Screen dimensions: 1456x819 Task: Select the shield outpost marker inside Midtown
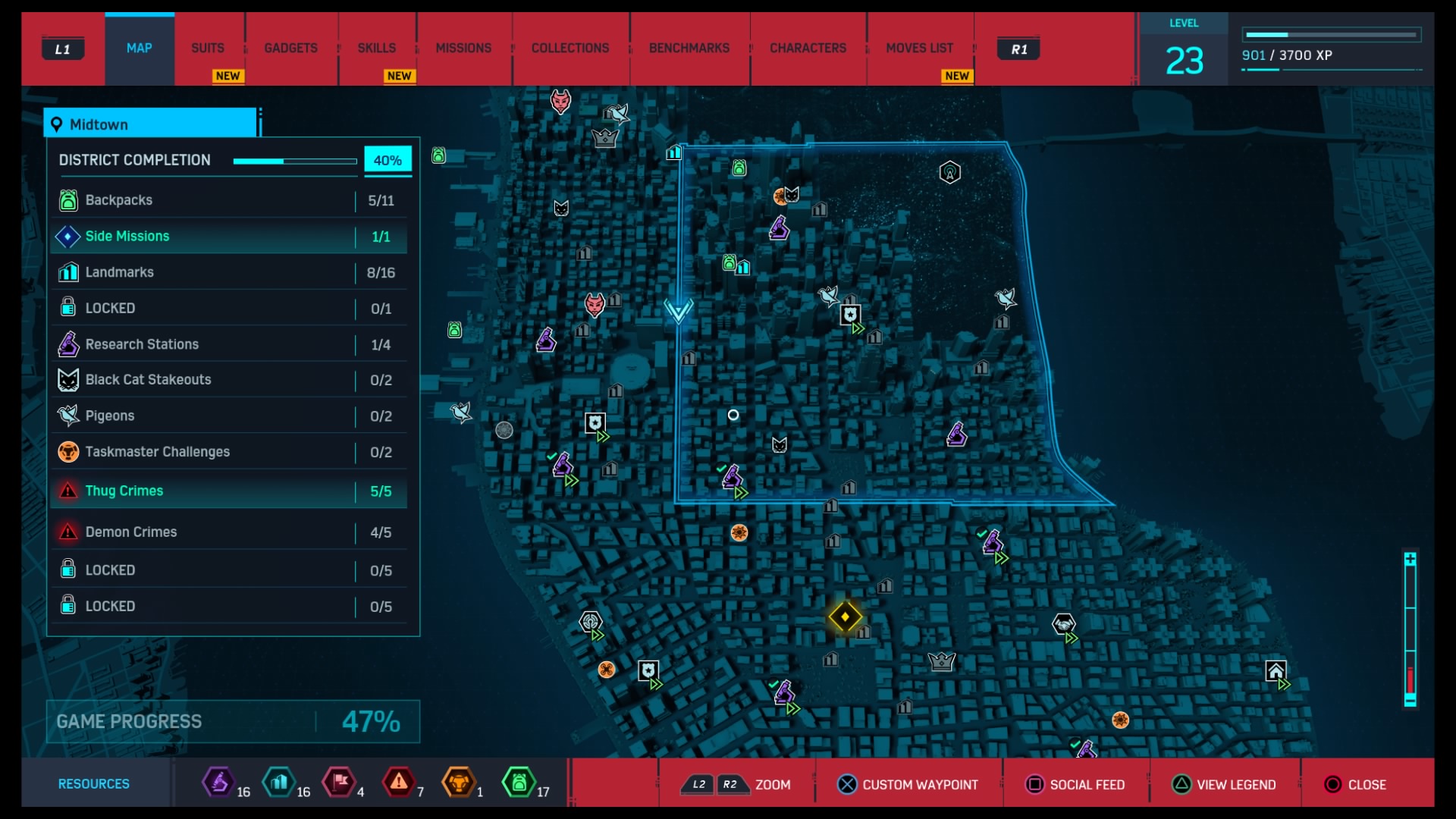coord(850,315)
